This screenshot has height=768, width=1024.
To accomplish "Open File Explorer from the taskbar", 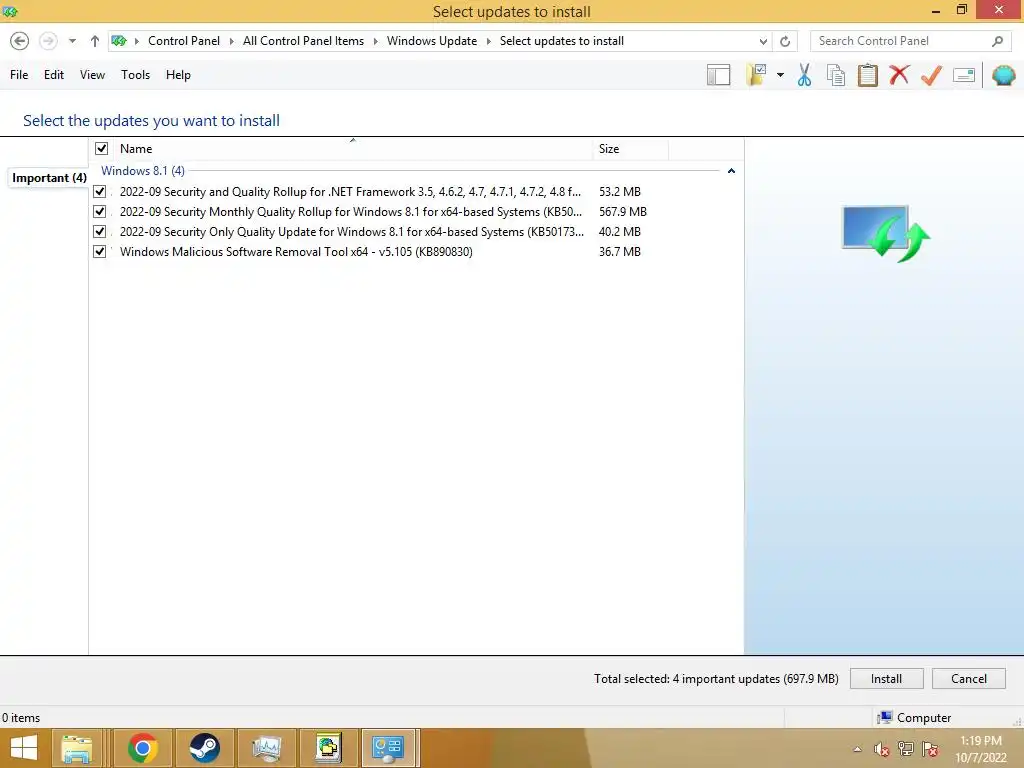I will pos(76,748).
